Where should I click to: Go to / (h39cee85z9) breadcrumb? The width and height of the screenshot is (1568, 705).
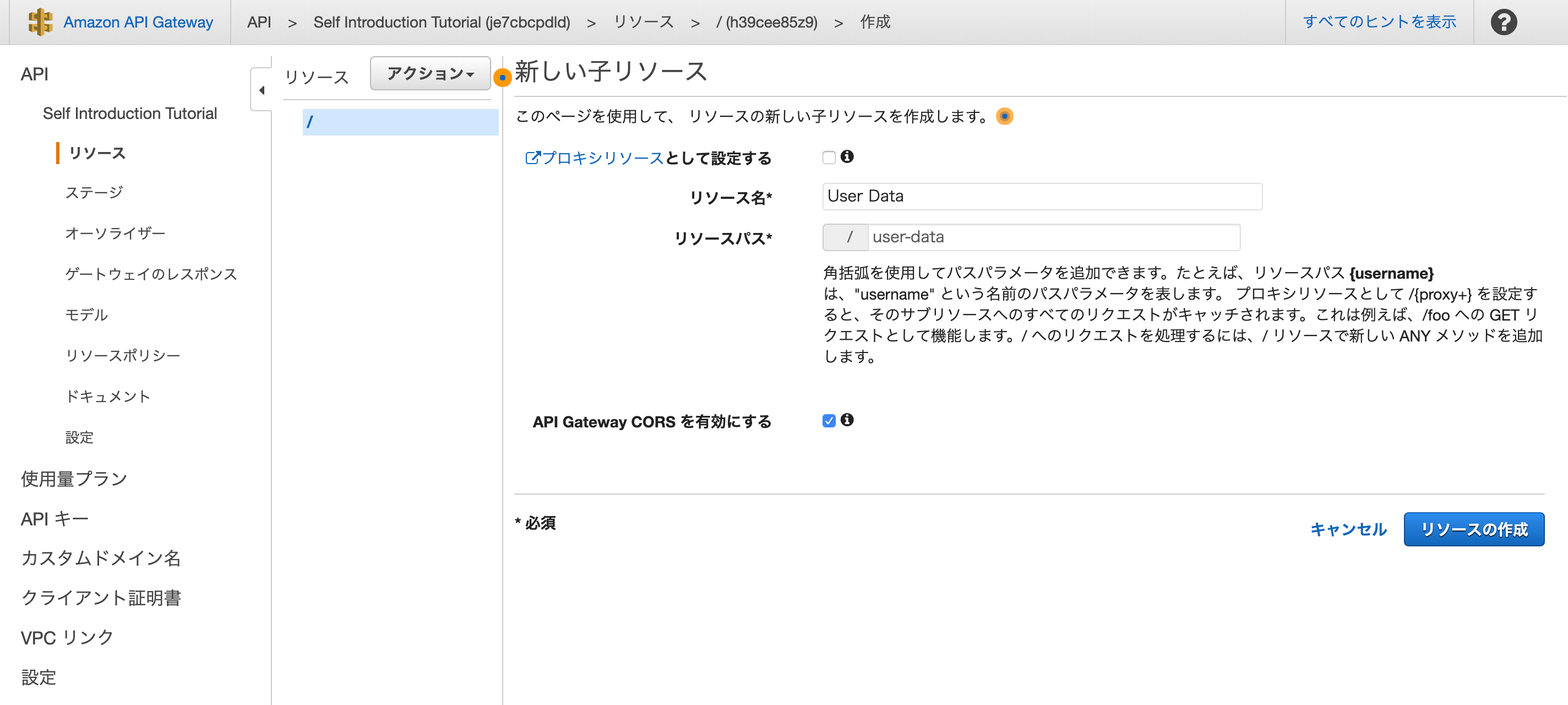(766, 23)
